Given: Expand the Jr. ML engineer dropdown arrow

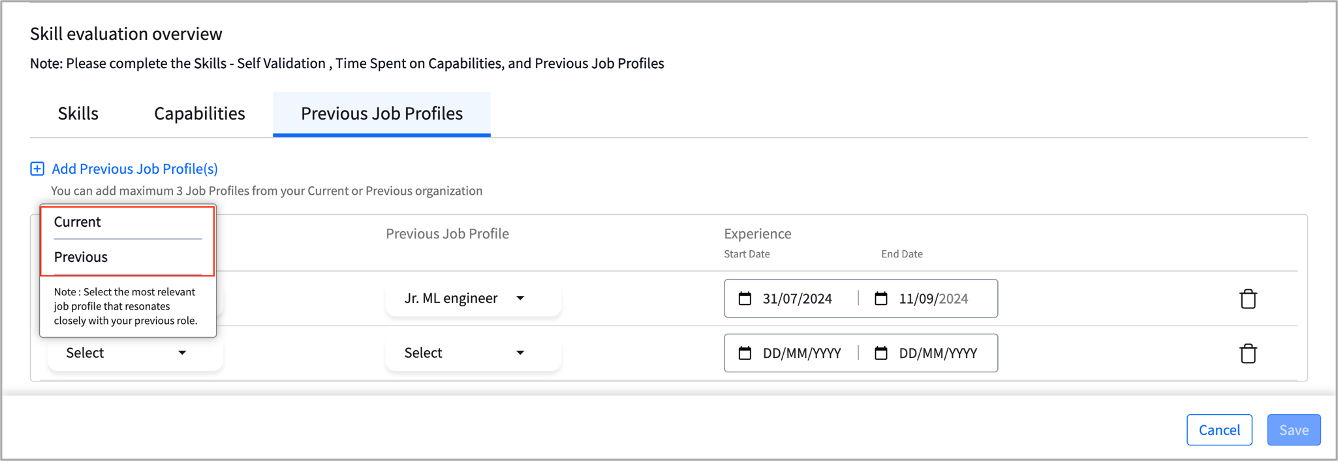Looking at the screenshot, I should (520, 298).
